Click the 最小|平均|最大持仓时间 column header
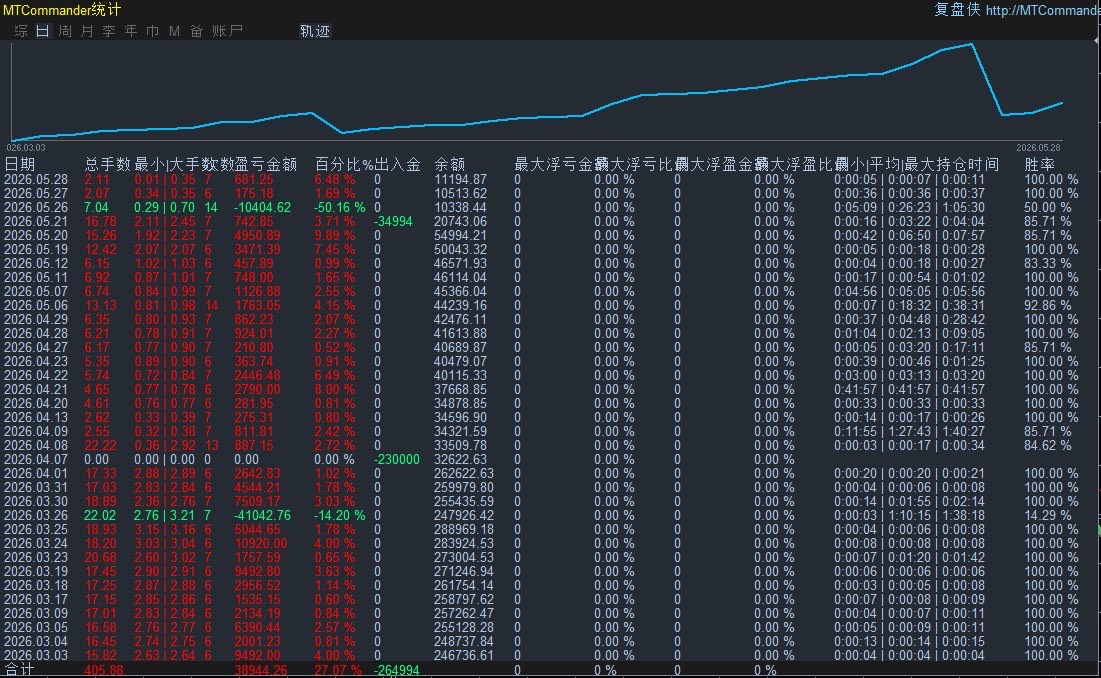 coord(916,164)
